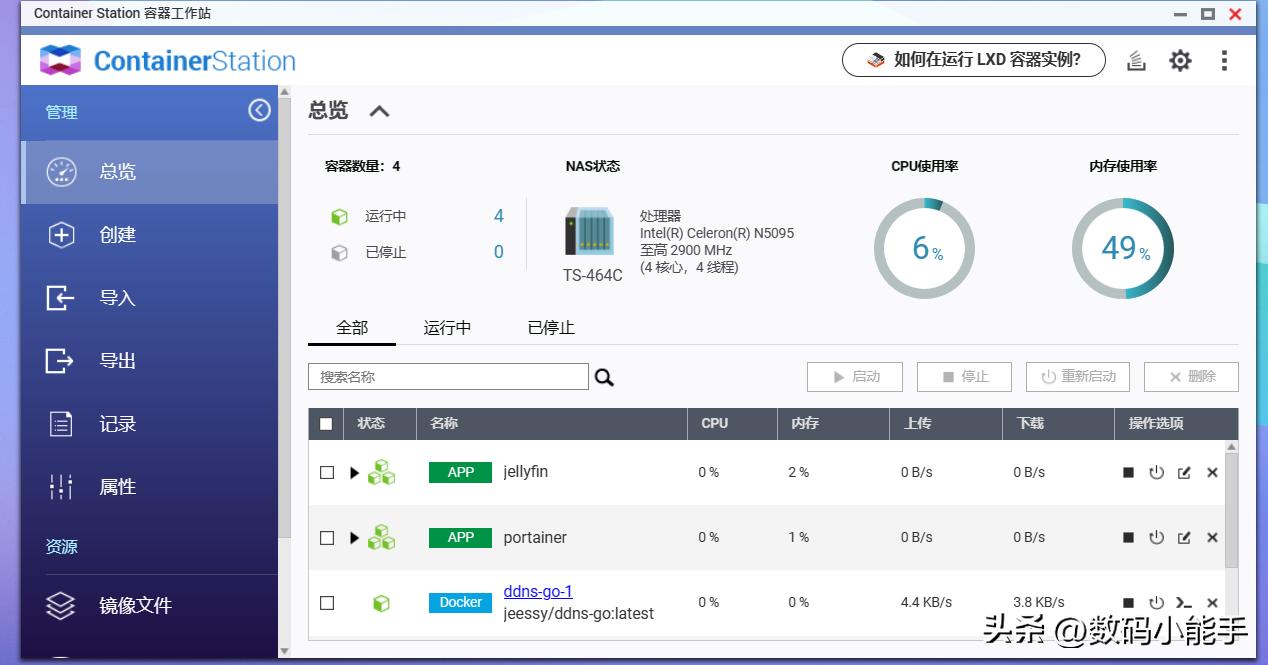Click the 如何在运行 LXD 容器实例 button
This screenshot has width=1268, height=665.
(972, 60)
